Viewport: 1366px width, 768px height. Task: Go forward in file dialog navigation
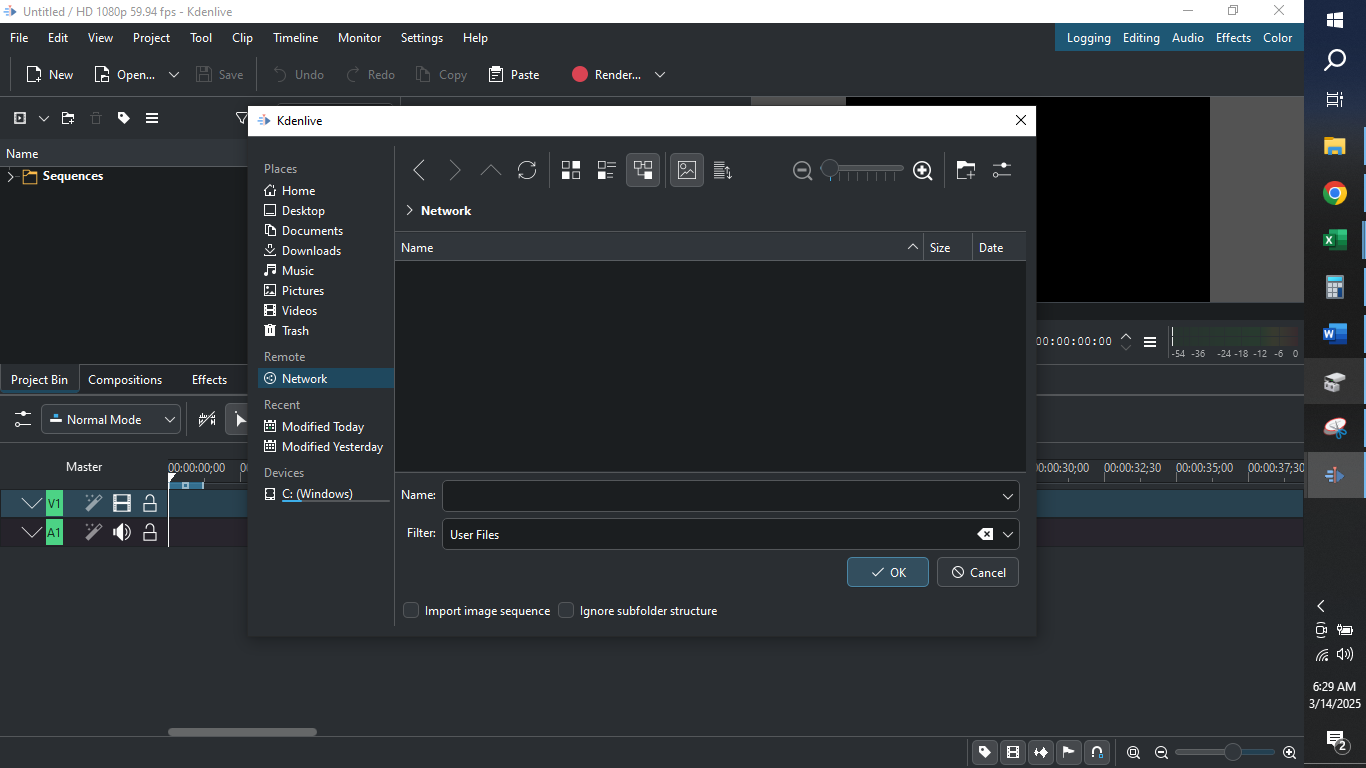click(x=455, y=171)
